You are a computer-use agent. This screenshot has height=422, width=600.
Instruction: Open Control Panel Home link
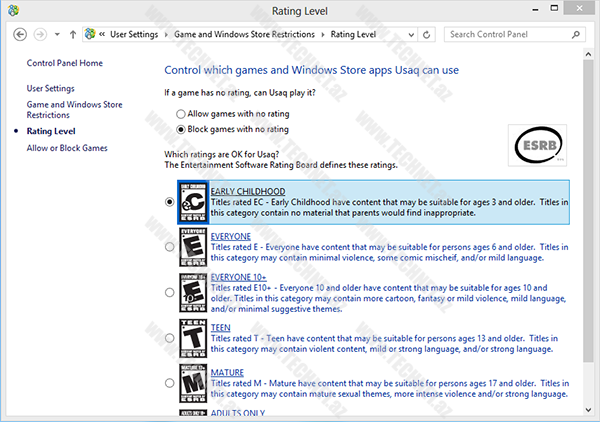[x=64, y=63]
